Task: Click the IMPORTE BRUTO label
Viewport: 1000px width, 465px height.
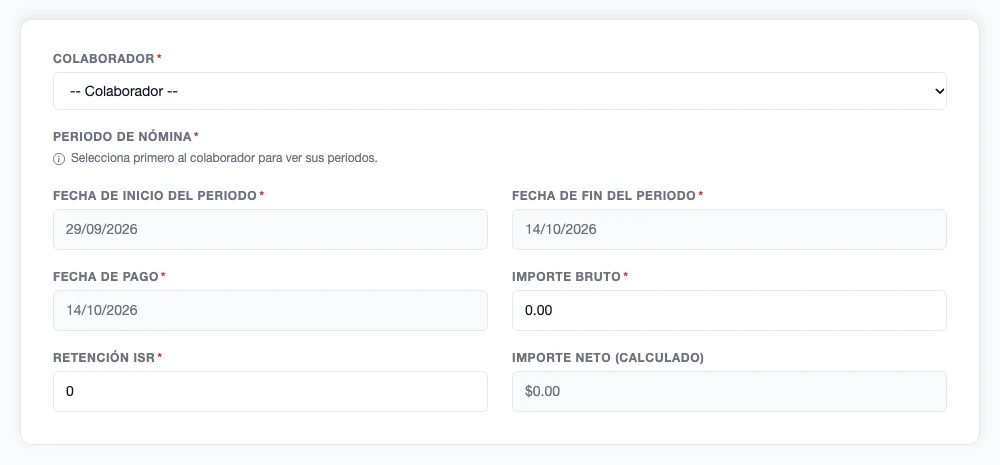Action: coord(566,276)
